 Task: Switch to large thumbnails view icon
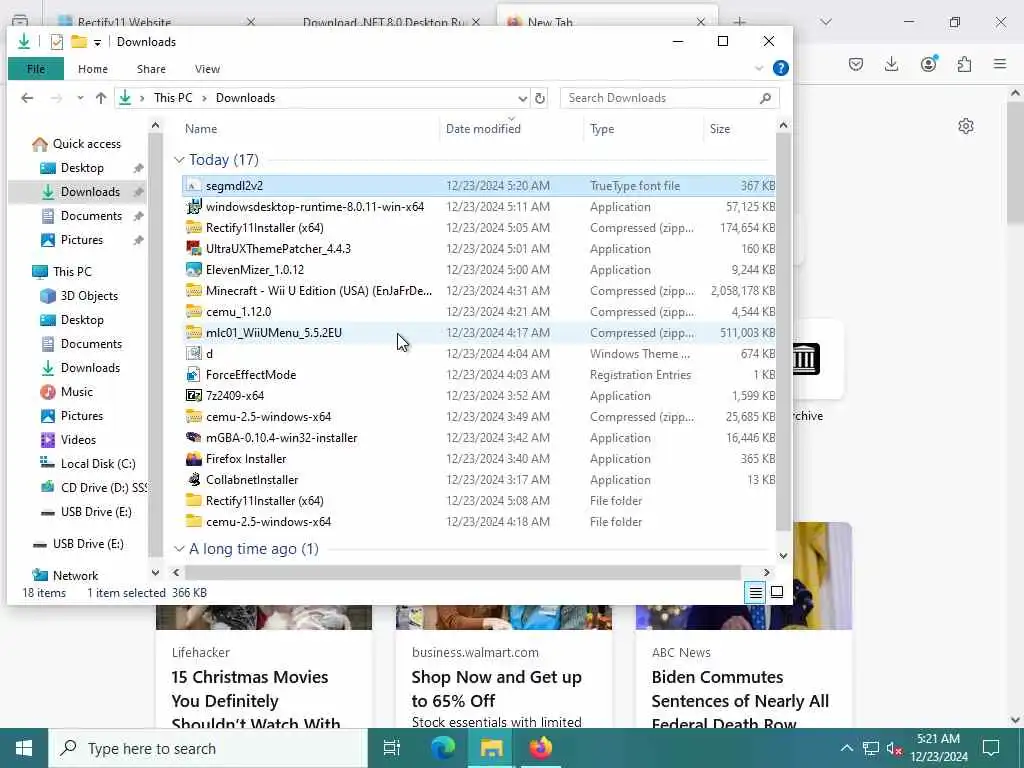tap(777, 592)
